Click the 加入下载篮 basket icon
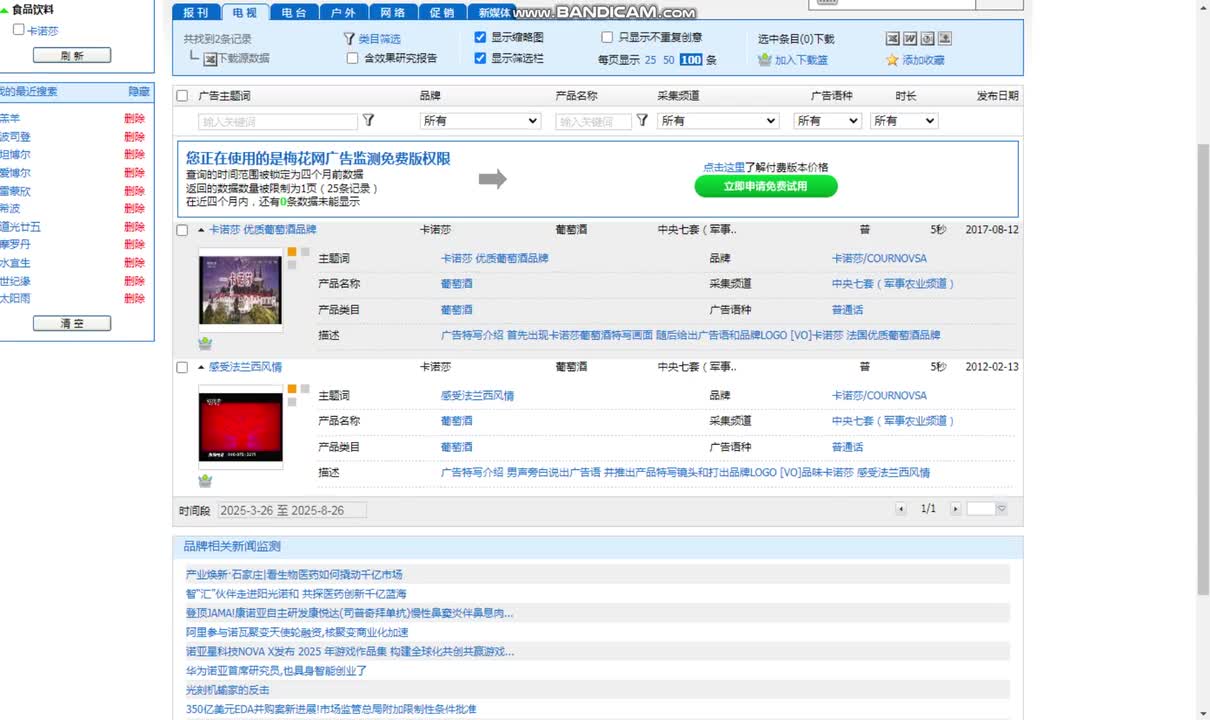This screenshot has height=720, width=1210. [x=765, y=60]
